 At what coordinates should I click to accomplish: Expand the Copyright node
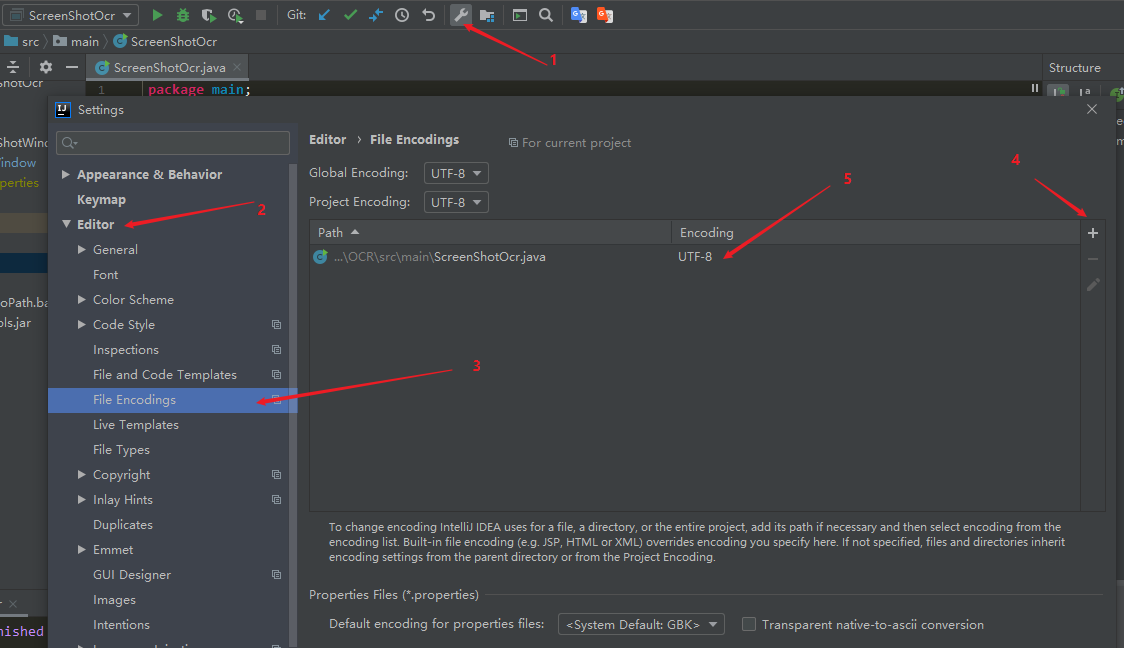pos(82,475)
